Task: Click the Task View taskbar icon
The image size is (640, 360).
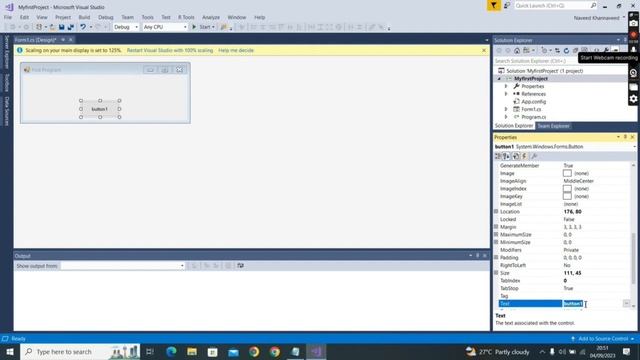Action: 150,351
